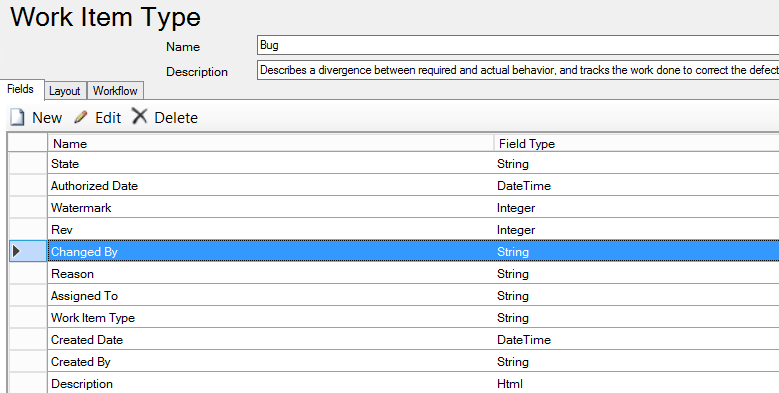Select the Fields tab
The width and height of the screenshot is (779, 393).
tap(20, 89)
